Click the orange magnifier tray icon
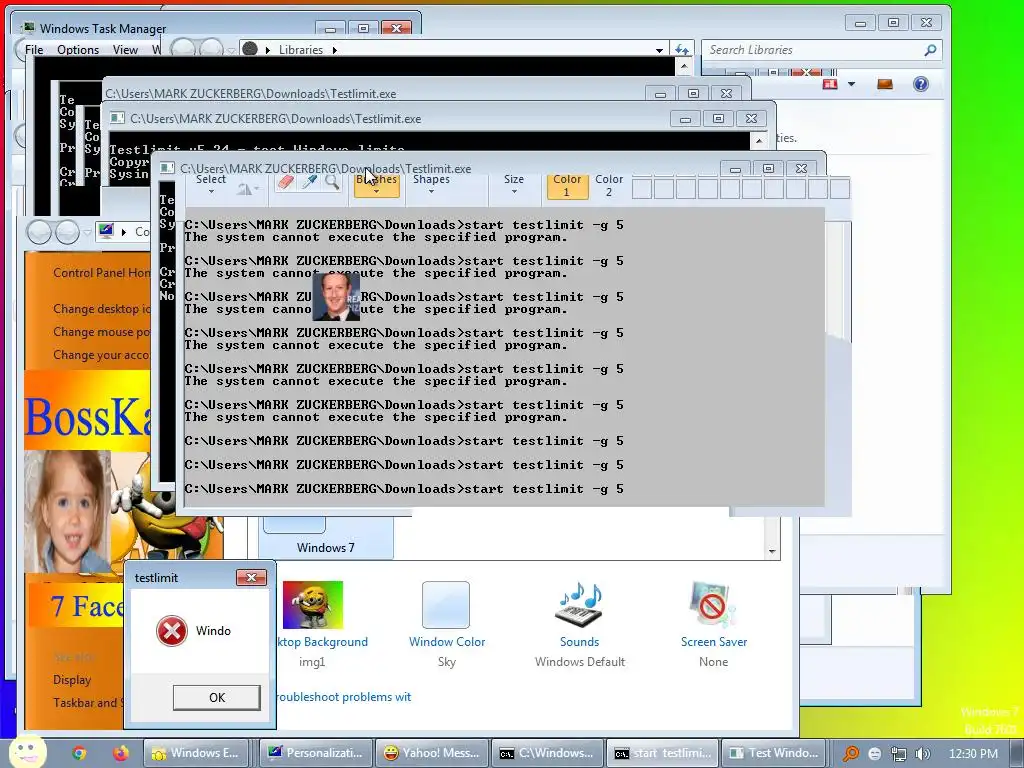1024x768 pixels. 850,754
